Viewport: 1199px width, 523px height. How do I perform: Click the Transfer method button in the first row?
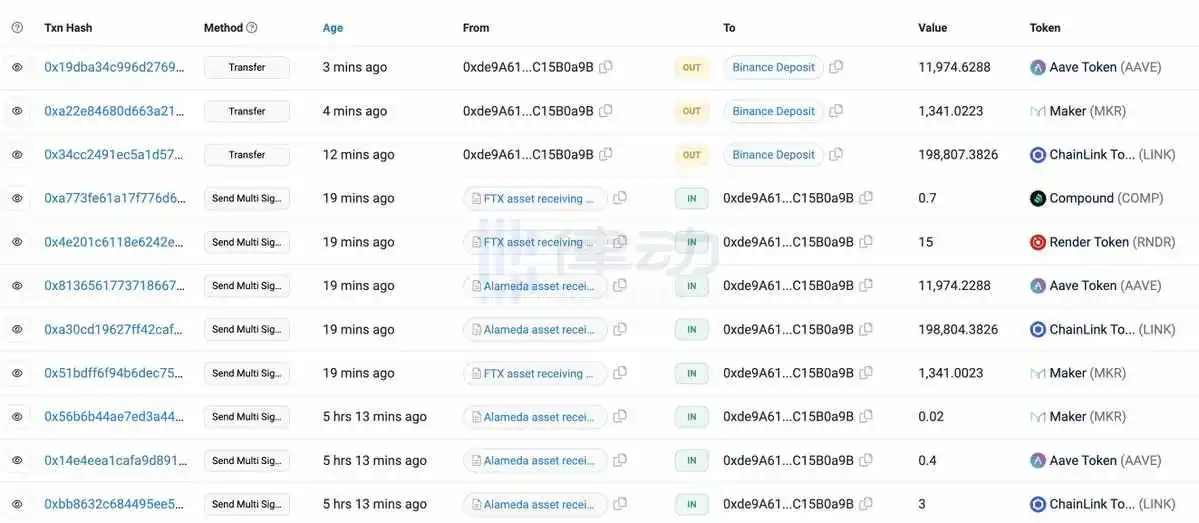[247, 67]
